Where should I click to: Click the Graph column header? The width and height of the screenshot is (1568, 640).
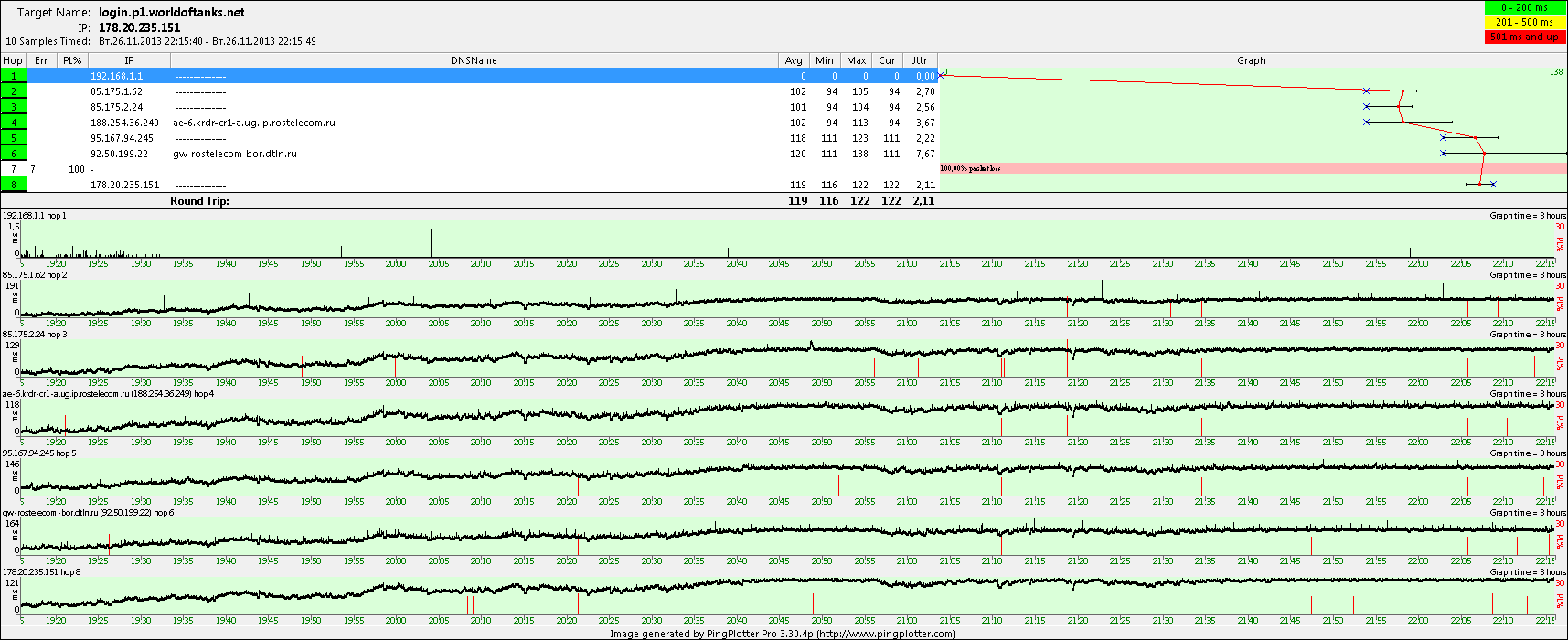click(x=1251, y=60)
